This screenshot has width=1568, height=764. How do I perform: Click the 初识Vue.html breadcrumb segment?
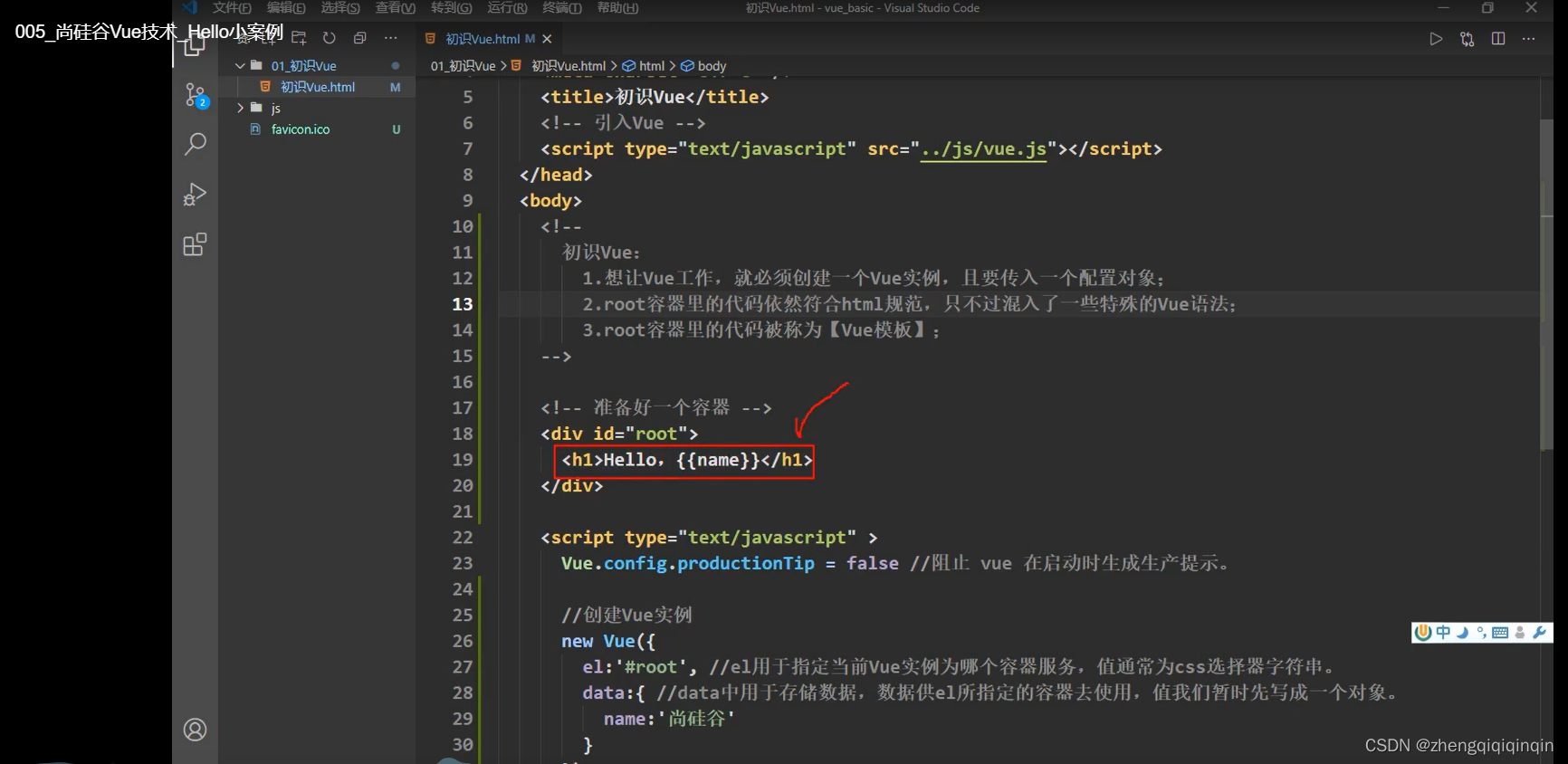568,66
